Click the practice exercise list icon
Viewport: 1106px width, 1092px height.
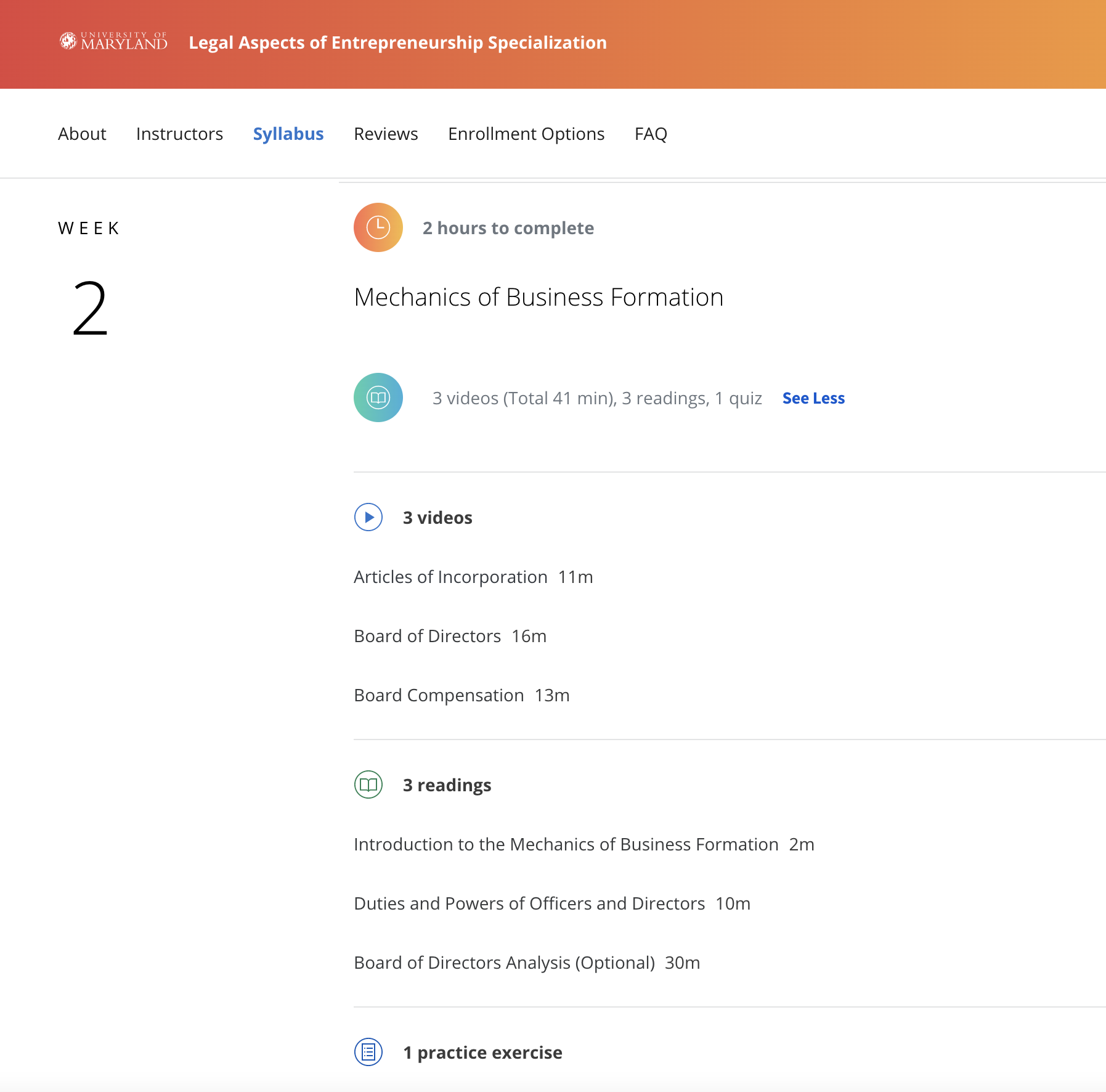(x=368, y=1052)
